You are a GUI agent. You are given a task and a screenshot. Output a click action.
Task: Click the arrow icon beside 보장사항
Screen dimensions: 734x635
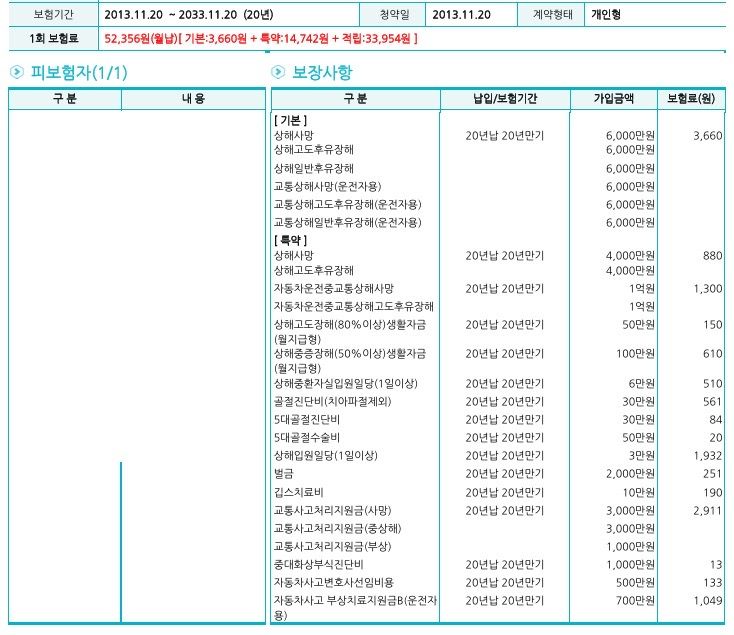pyautogui.click(x=278, y=72)
